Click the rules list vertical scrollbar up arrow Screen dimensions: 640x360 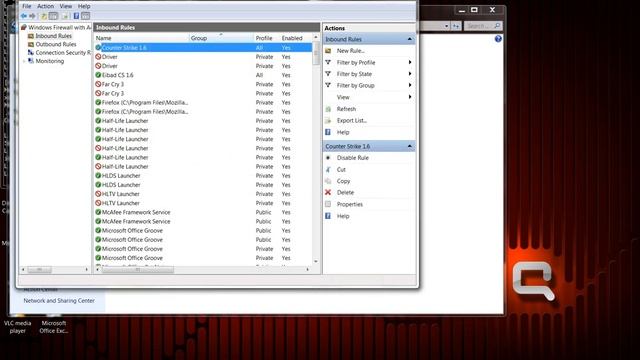point(316,38)
